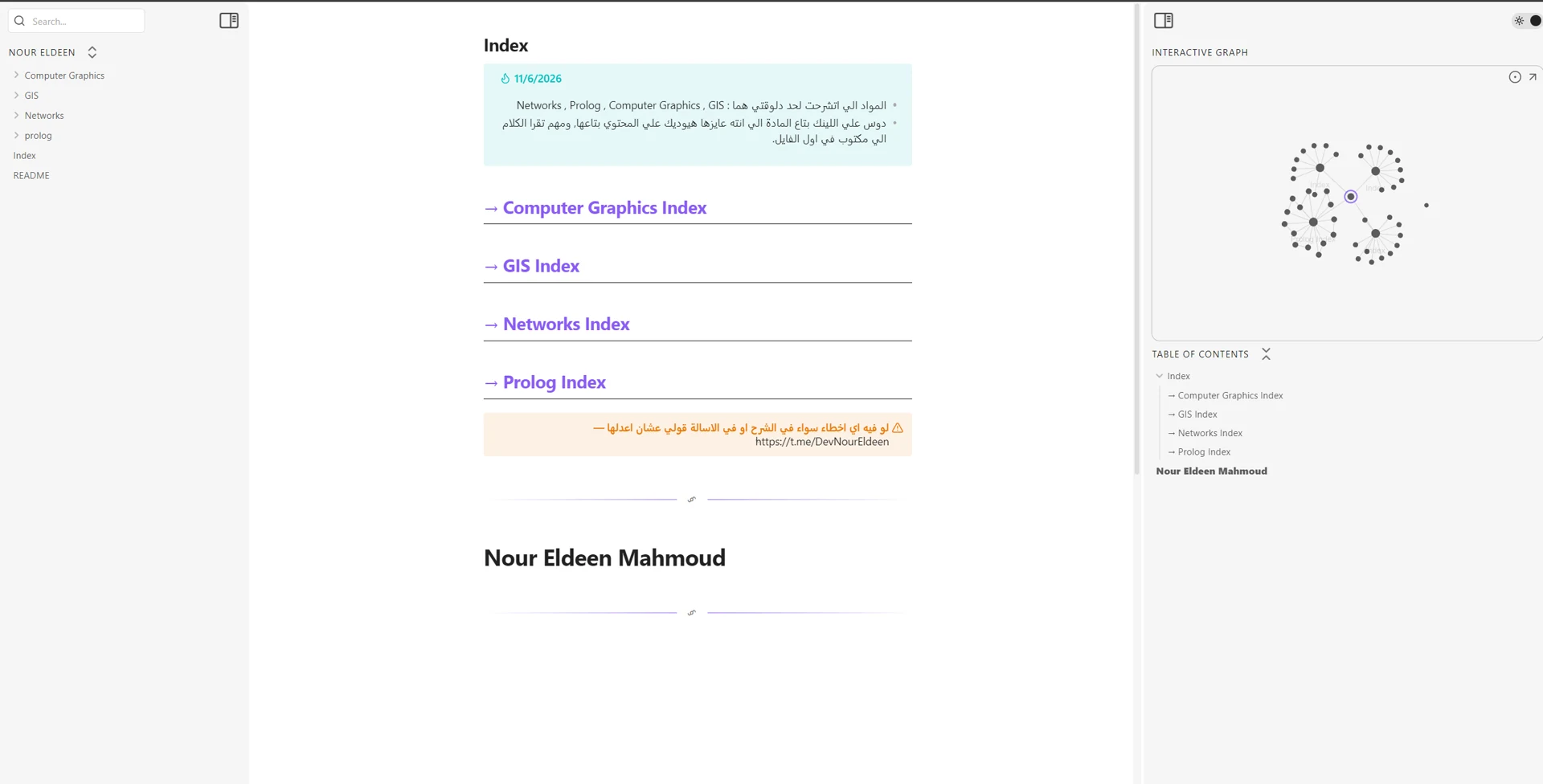Click the circular local graph depth icon
Image resolution: width=1543 pixels, height=784 pixels.
point(1515,77)
